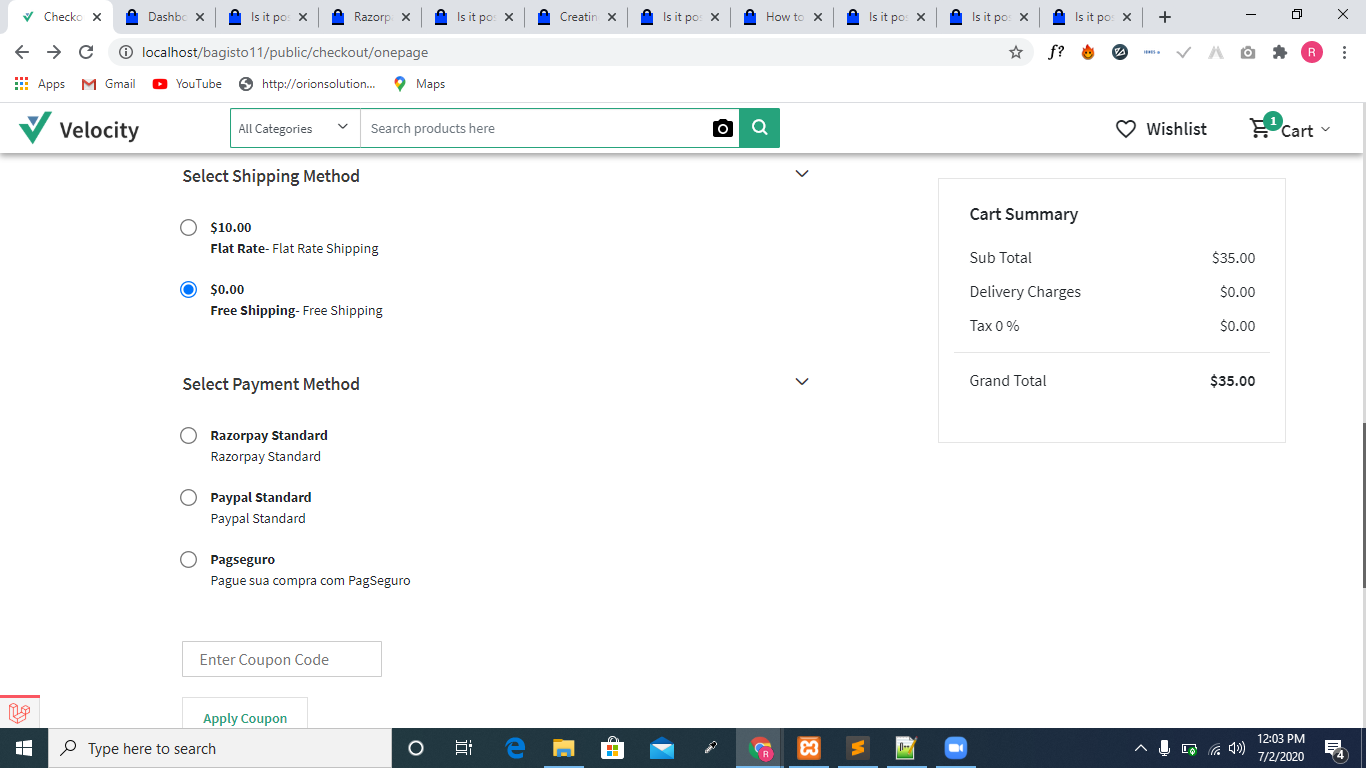Close the Dashboard tab
This screenshot has height=768, width=1366.
click(x=200, y=17)
